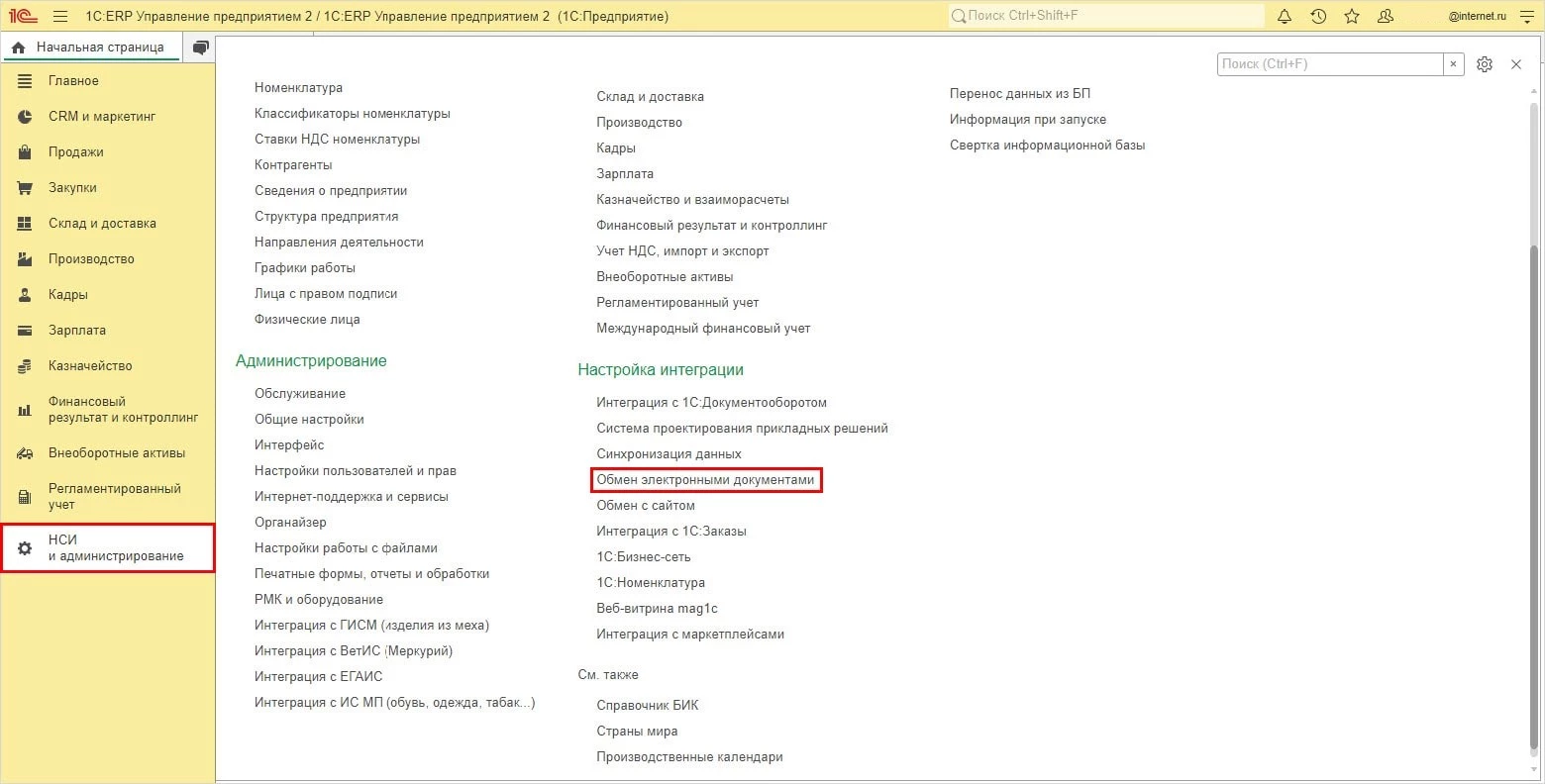
Task: Click the user icon beside @internet.ru
Action: 1386,16
